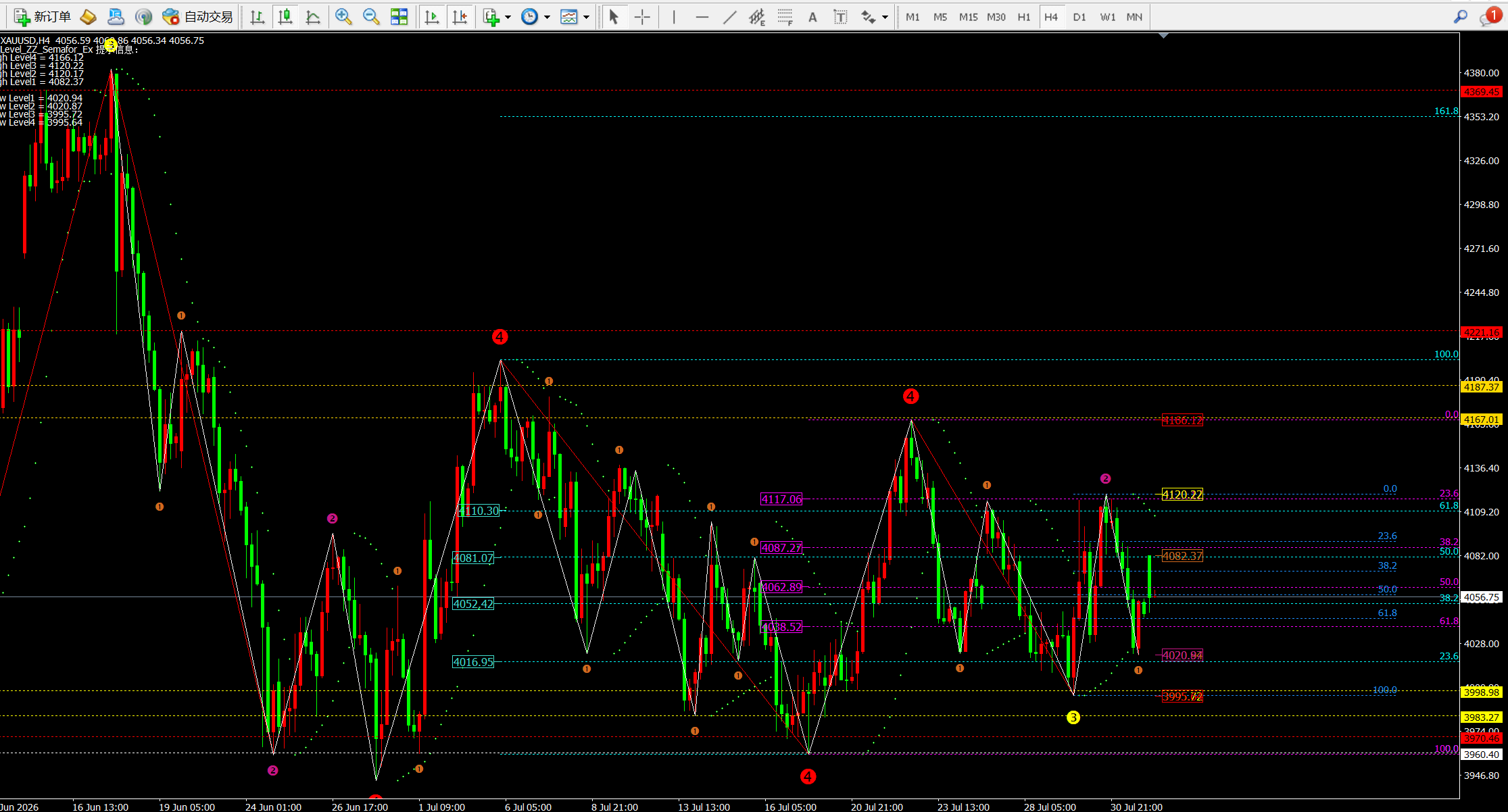
Task: Click the cyan 4081.07 level label
Action: (473, 558)
